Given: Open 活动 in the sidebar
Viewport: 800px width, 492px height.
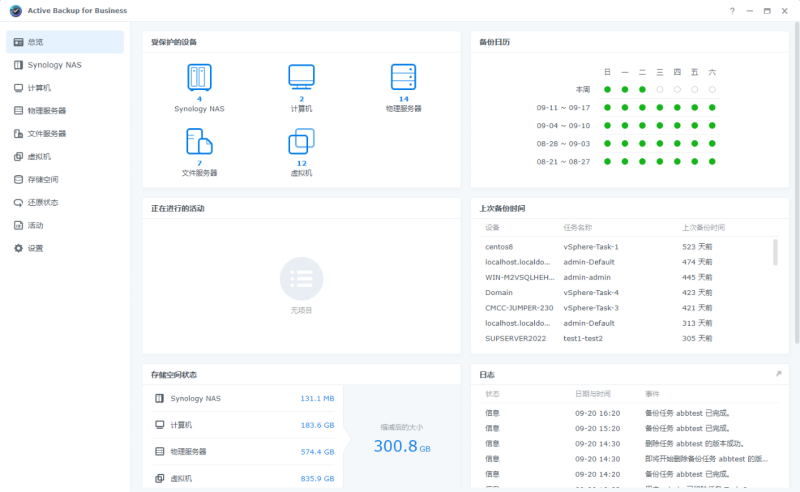Looking at the screenshot, I should 65,226.
